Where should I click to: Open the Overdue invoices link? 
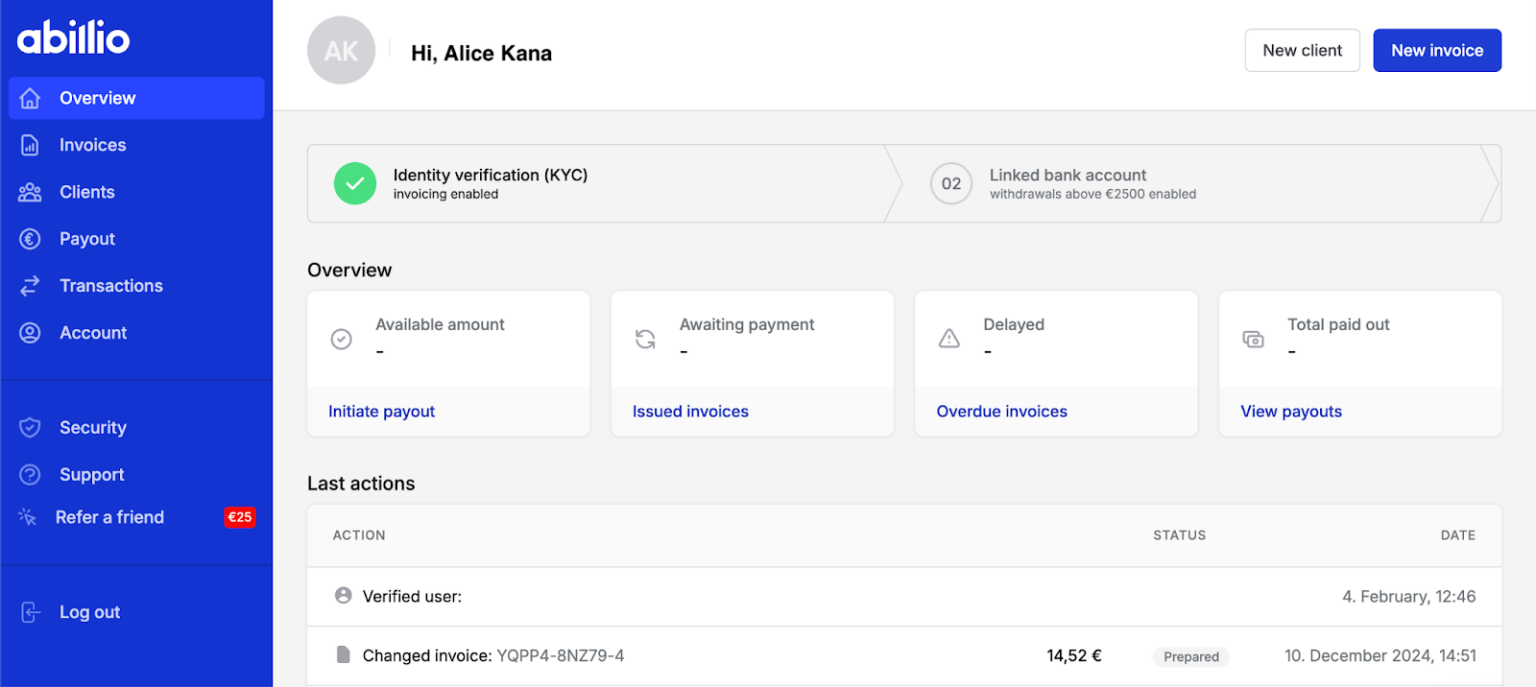(1001, 411)
